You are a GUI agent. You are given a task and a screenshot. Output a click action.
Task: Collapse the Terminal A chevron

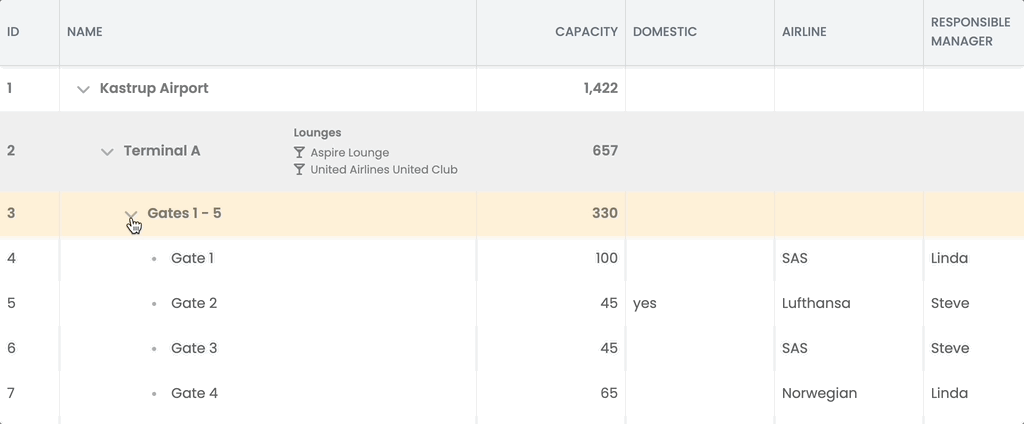pyautogui.click(x=107, y=152)
